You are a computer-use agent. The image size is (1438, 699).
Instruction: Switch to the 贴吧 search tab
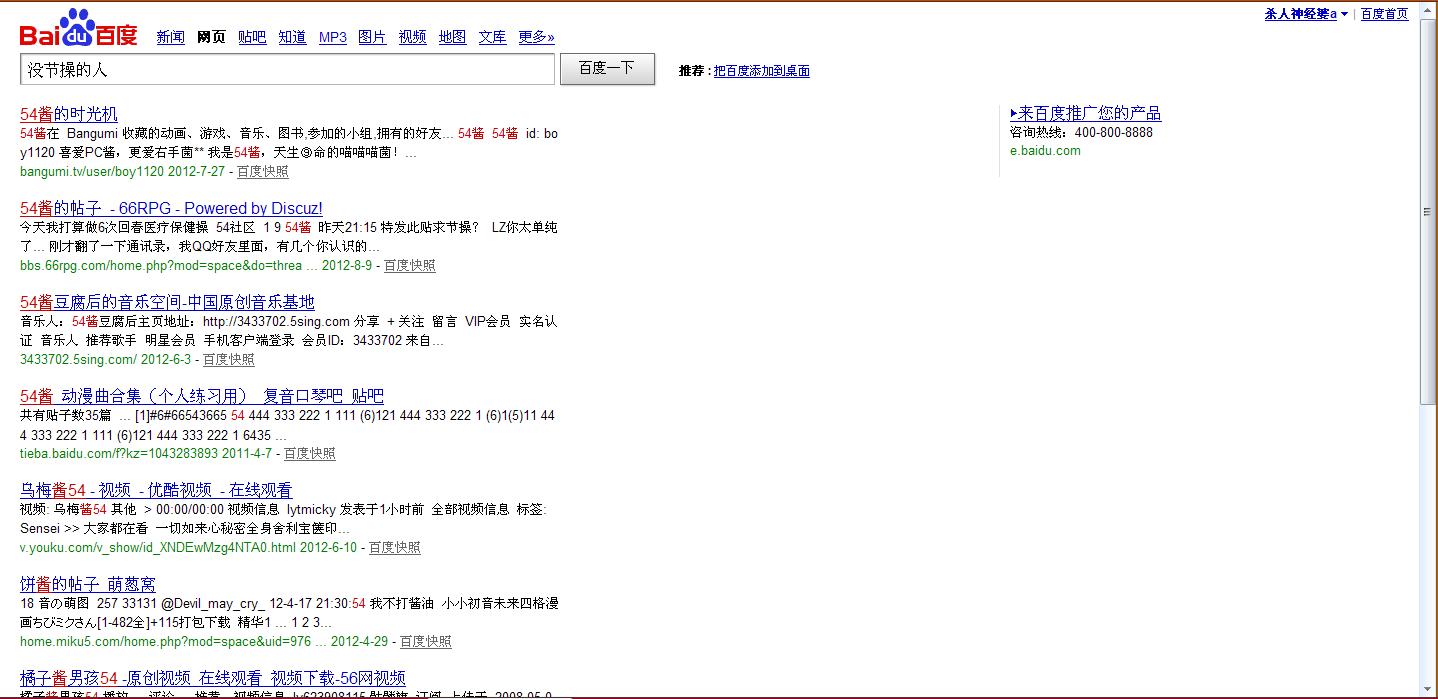point(252,37)
